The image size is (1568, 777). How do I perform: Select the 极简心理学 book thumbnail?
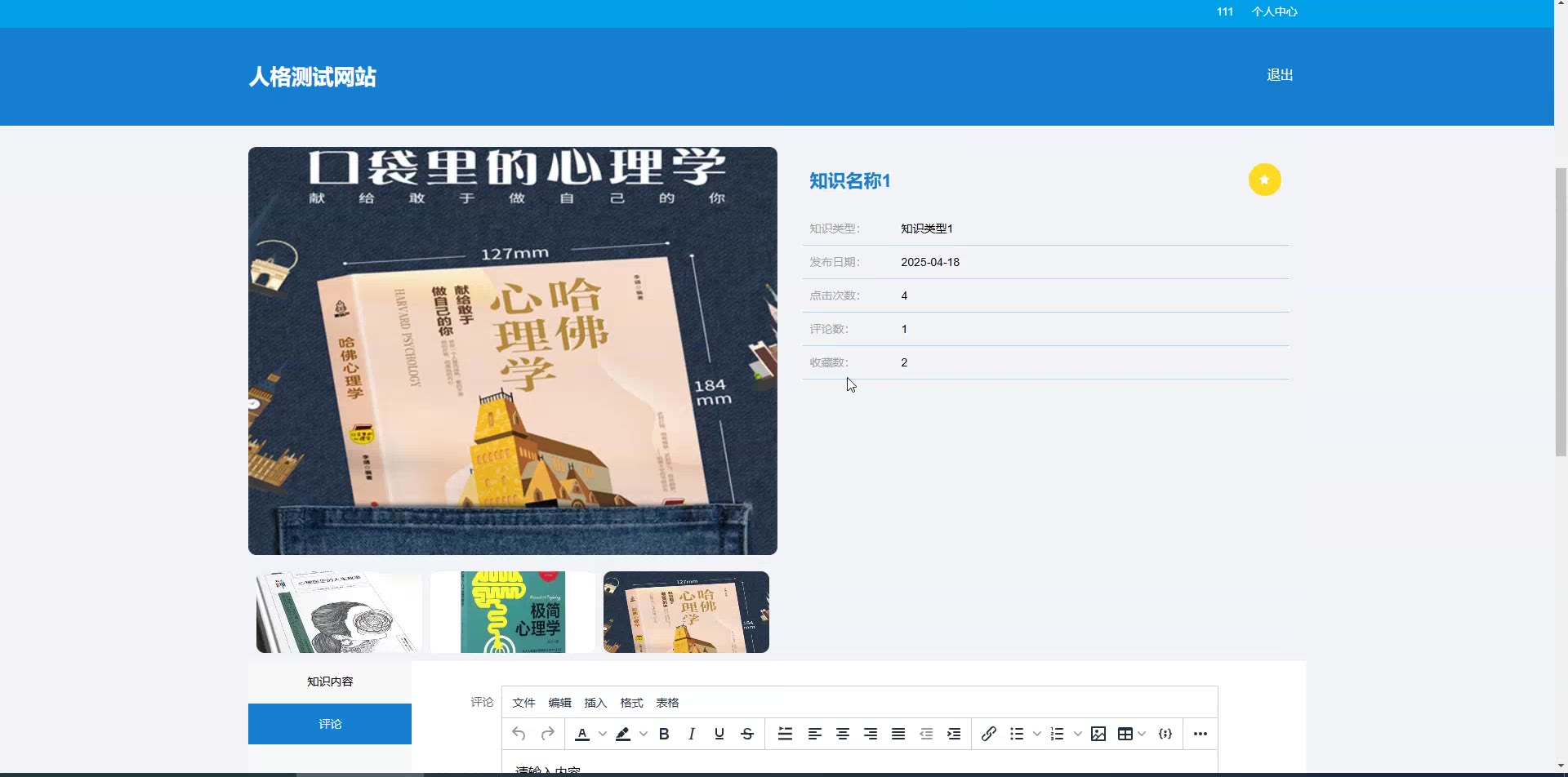pos(513,612)
